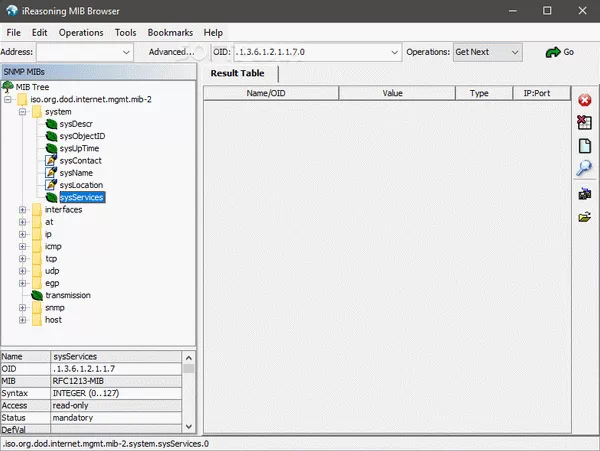Open the Address combo box dropdown

pos(125,51)
